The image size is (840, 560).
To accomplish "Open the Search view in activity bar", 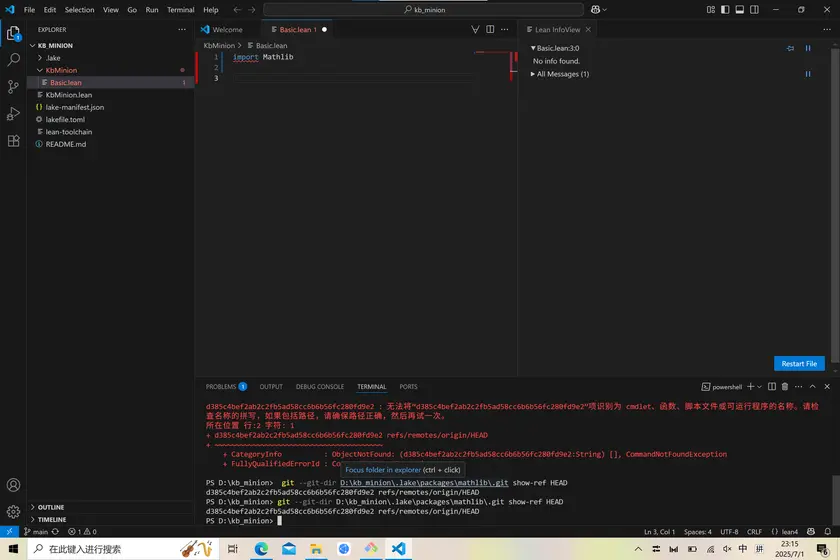I will [x=13, y=60].
